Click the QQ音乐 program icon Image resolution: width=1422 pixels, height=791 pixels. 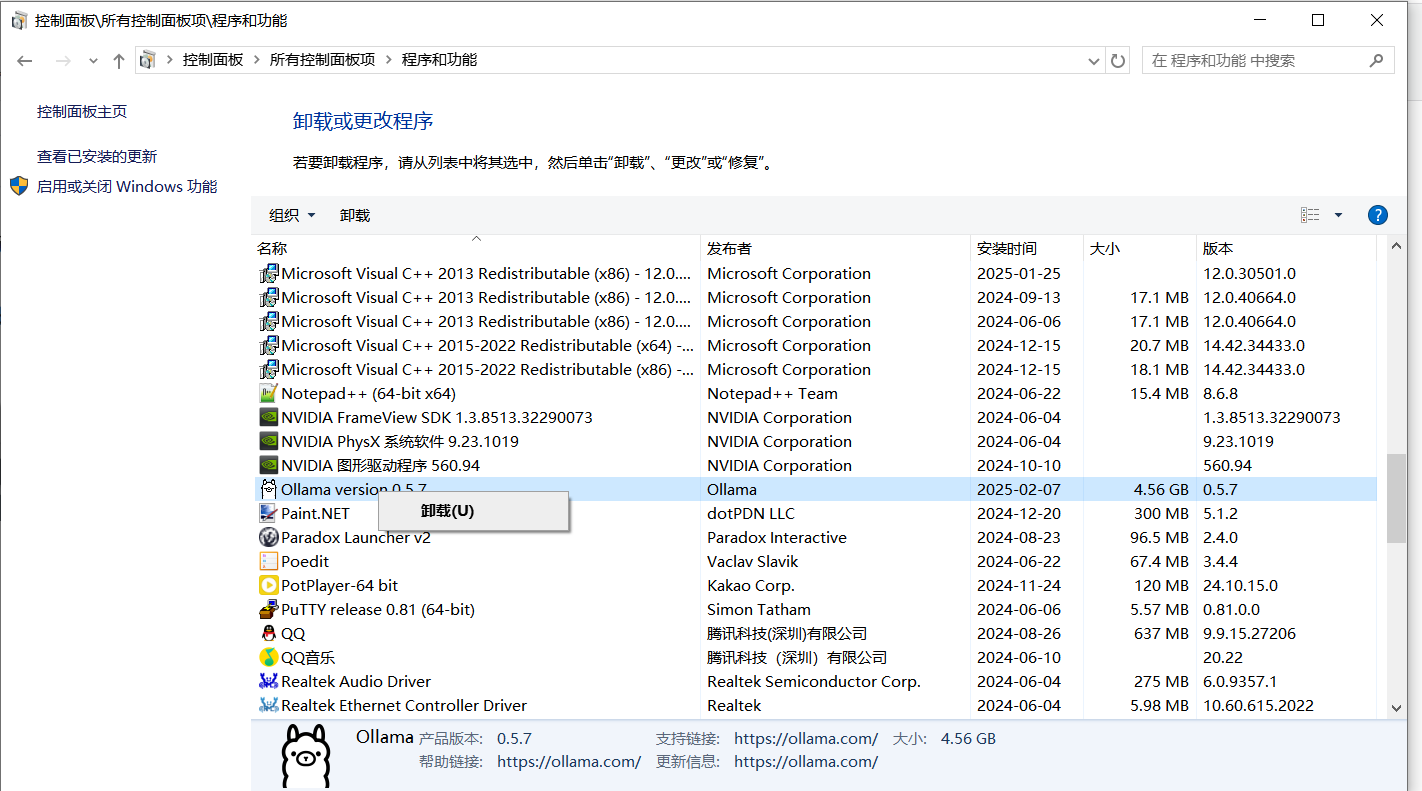tap(268, 658)
